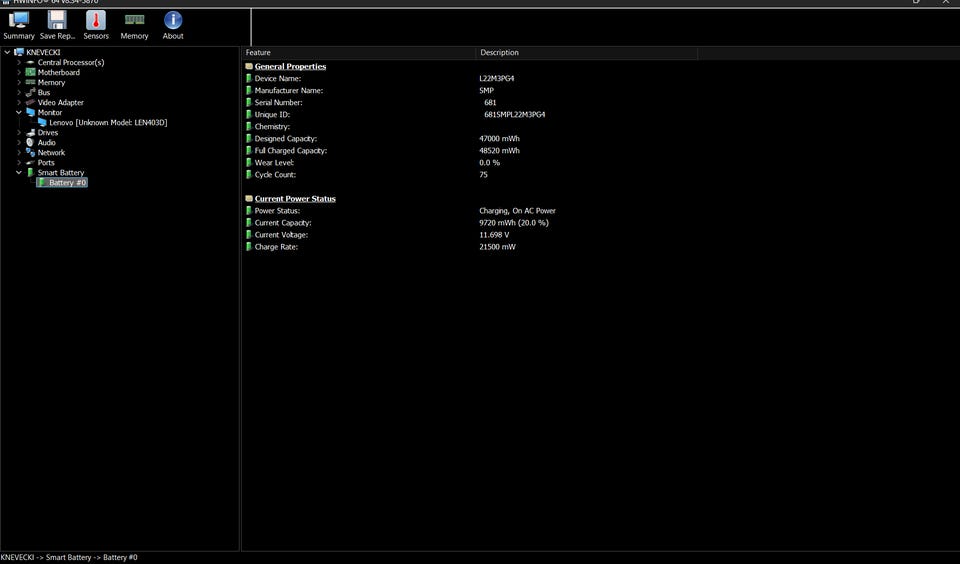Viewport: 960px width, 564px height.
Task: Expand the Video Adapter node
Action: pos(19,102)
